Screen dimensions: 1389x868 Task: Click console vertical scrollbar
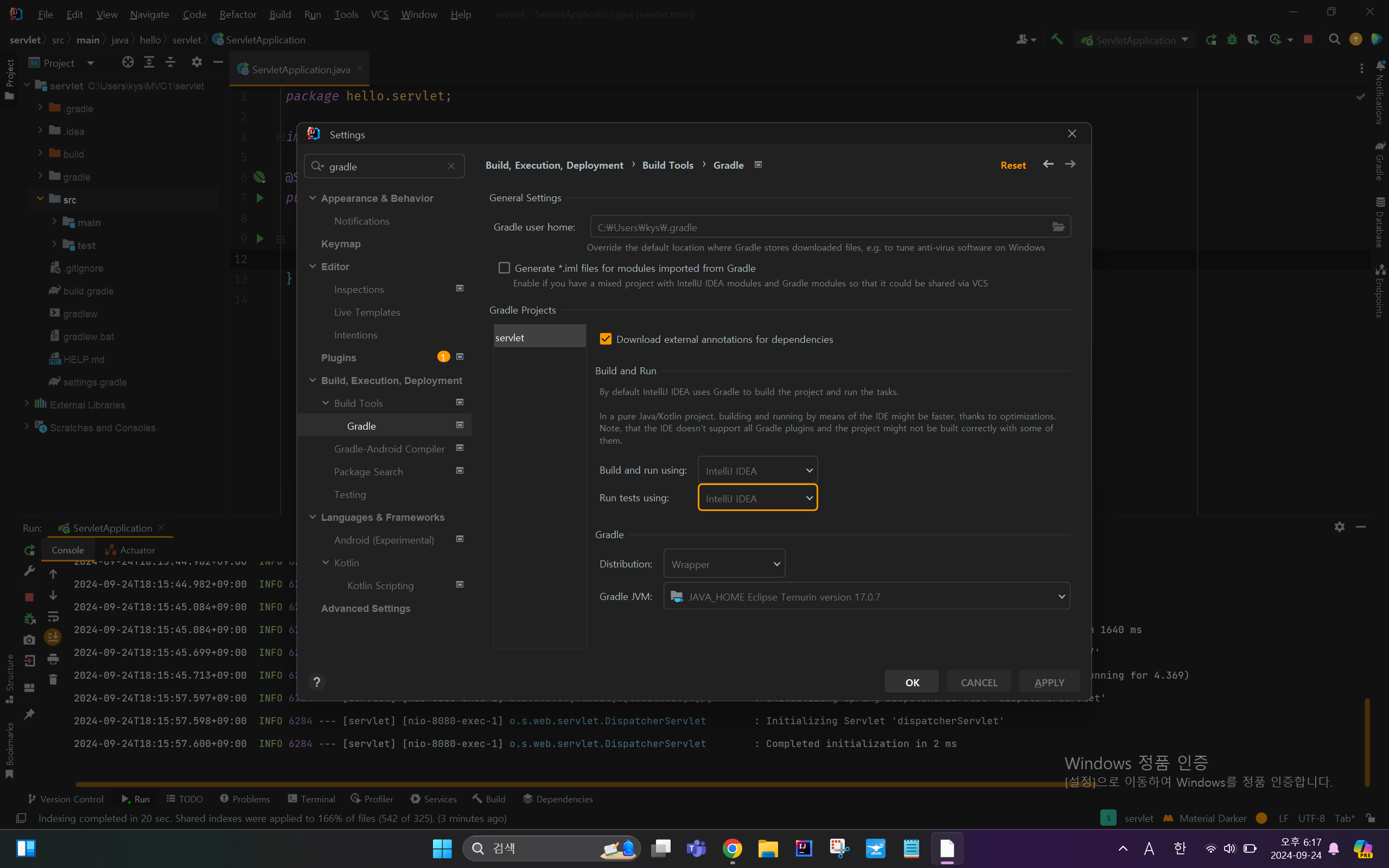click(1367, 741)
